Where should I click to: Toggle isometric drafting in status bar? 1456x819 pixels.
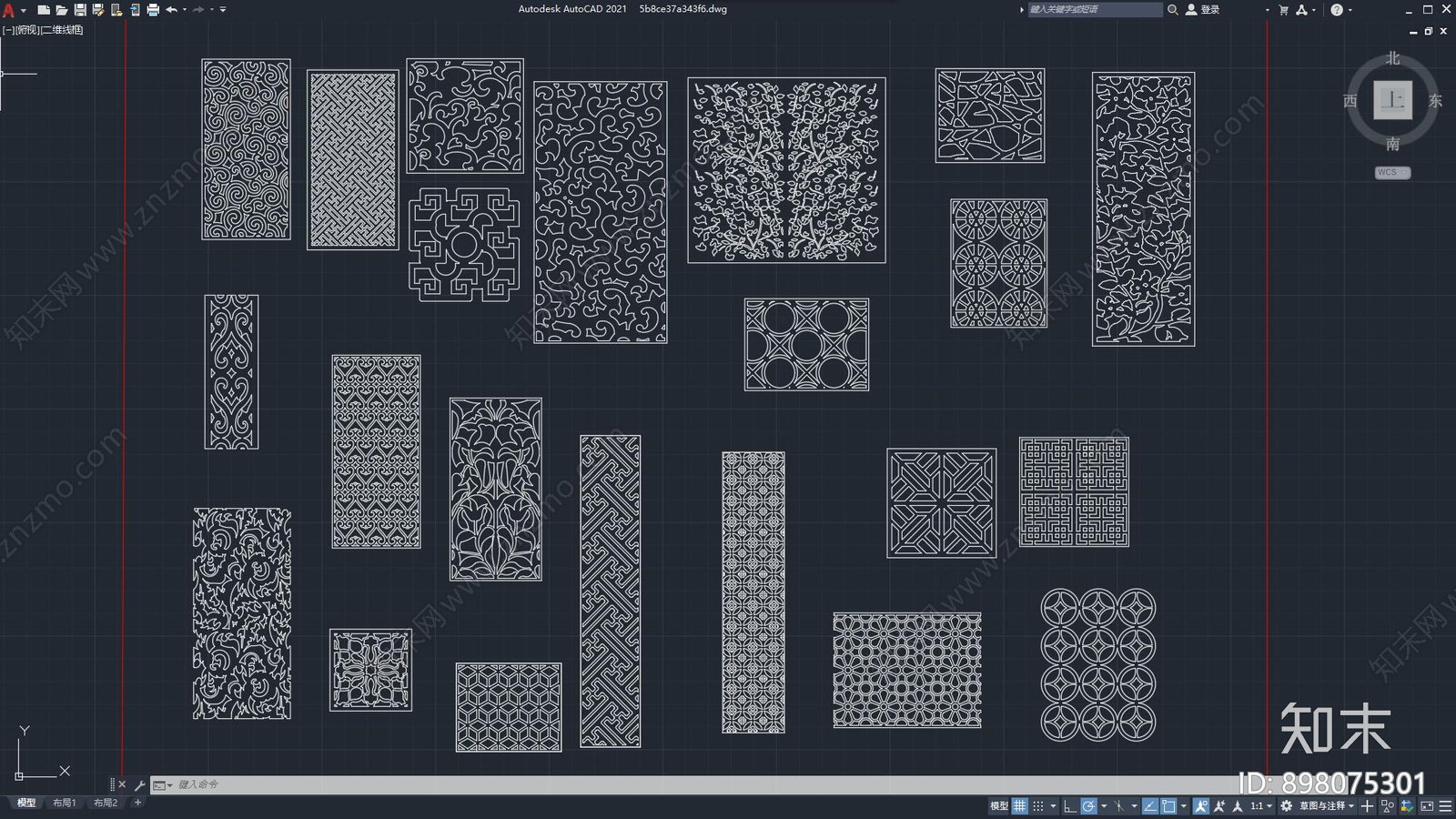click(1118, 805)
